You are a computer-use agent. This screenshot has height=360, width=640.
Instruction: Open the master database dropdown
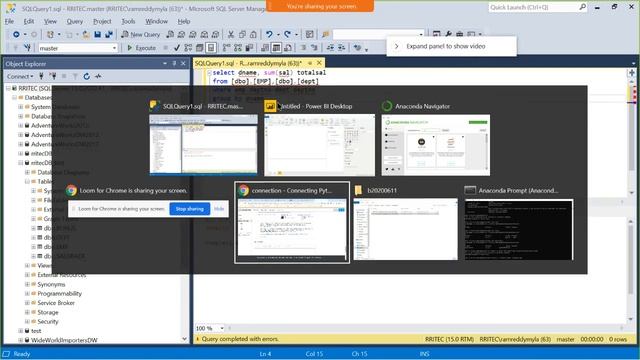(114, 48)
